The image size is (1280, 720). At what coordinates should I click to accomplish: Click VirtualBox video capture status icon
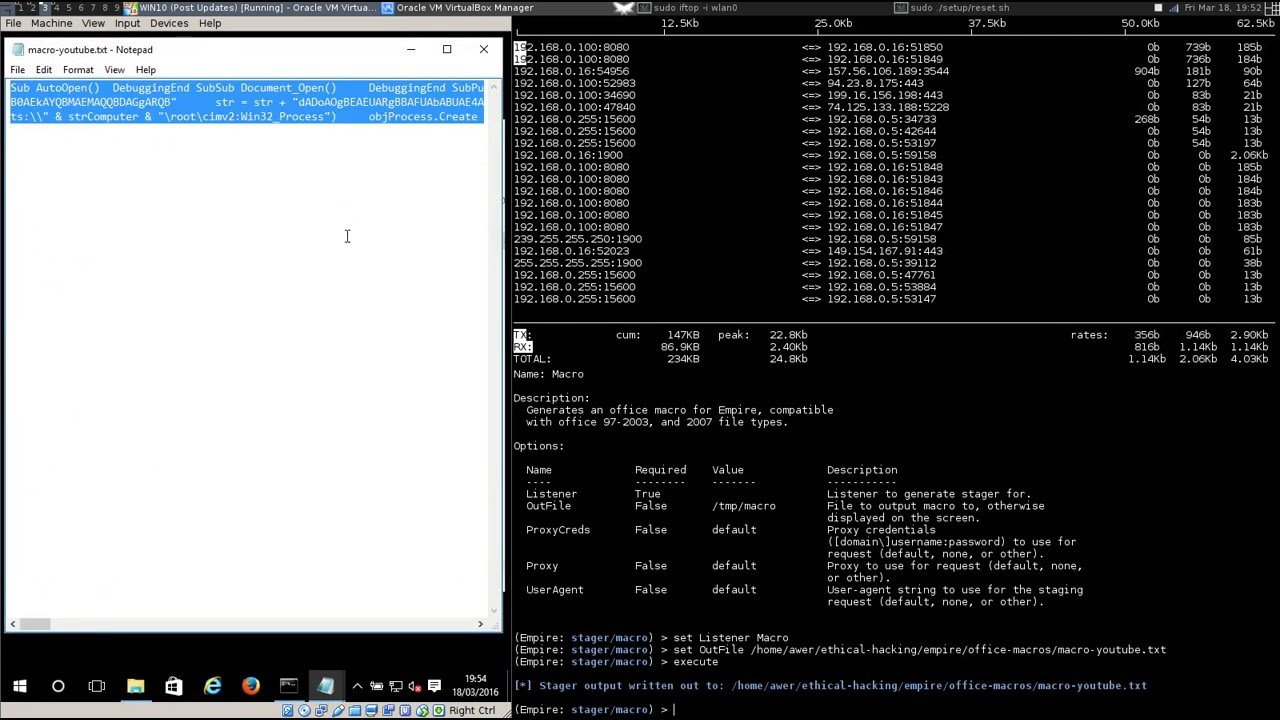(x=388, y=710)
